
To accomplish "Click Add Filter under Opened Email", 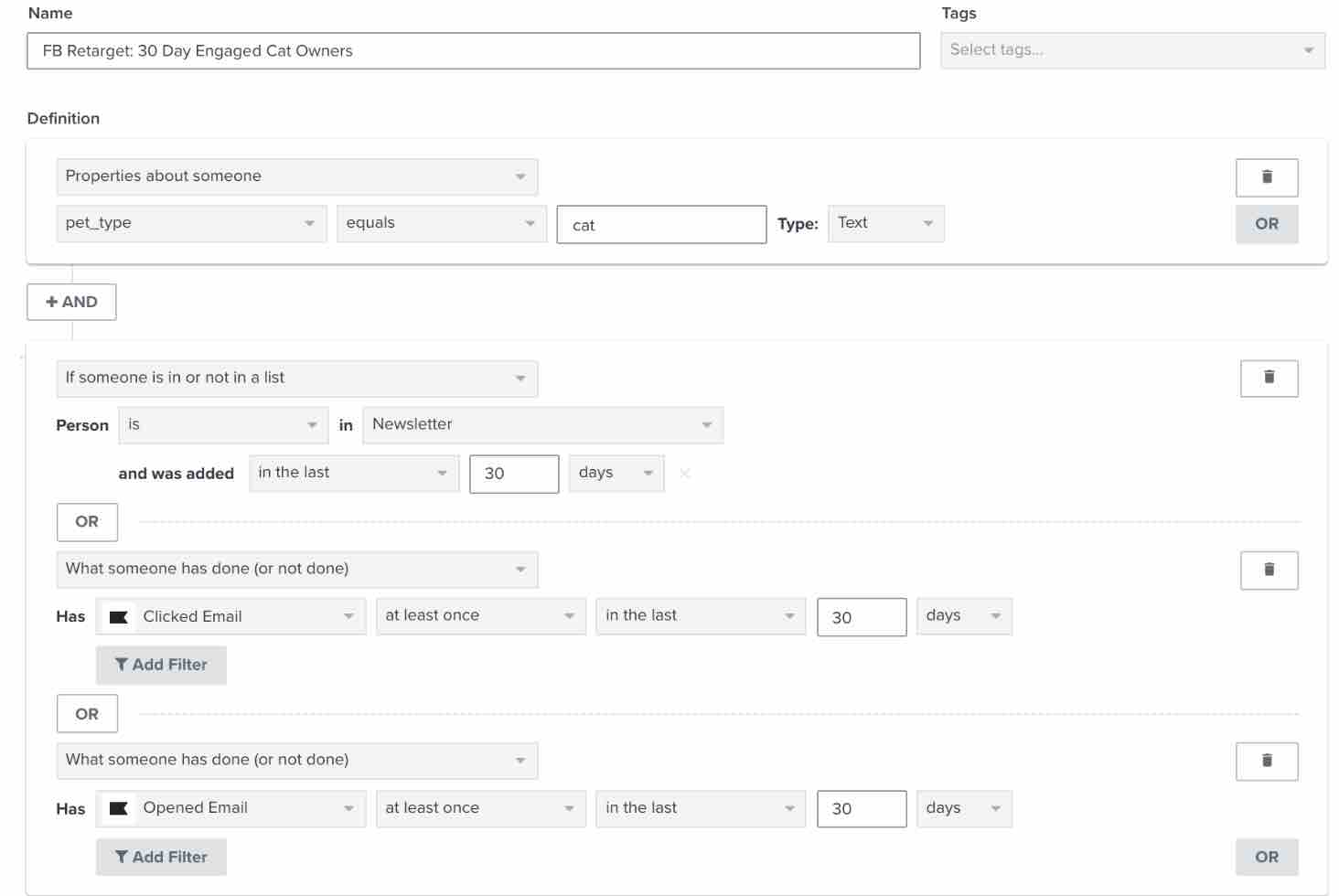I will click(161, 857).
